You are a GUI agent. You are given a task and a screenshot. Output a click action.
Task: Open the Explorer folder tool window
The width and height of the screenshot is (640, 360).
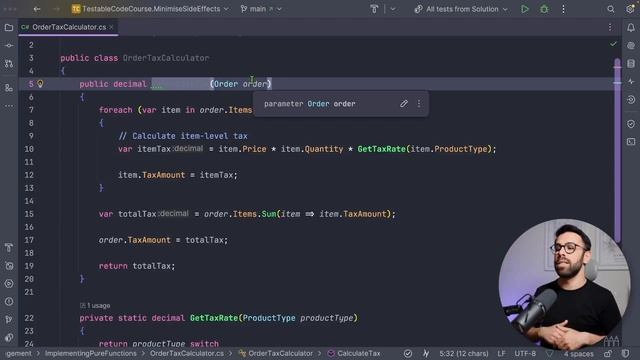click(x=9, y=27)
